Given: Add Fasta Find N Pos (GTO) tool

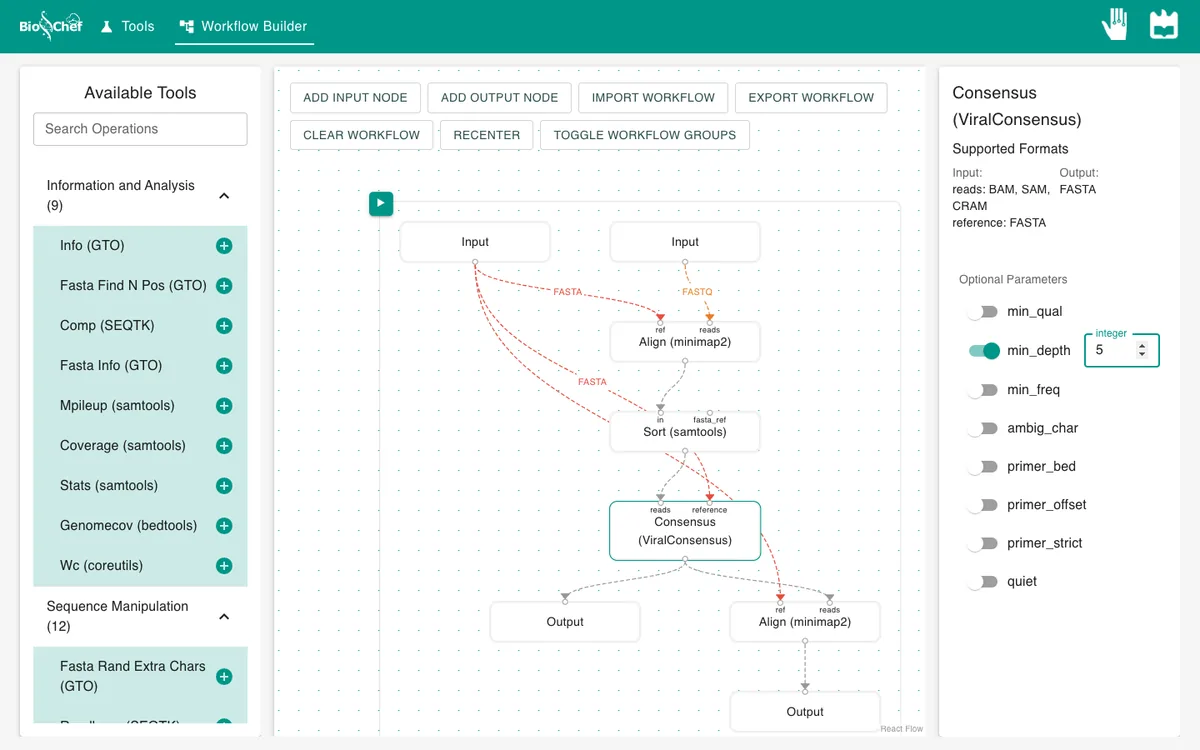Looking at the screenshot, I should [x=224, y=286].
